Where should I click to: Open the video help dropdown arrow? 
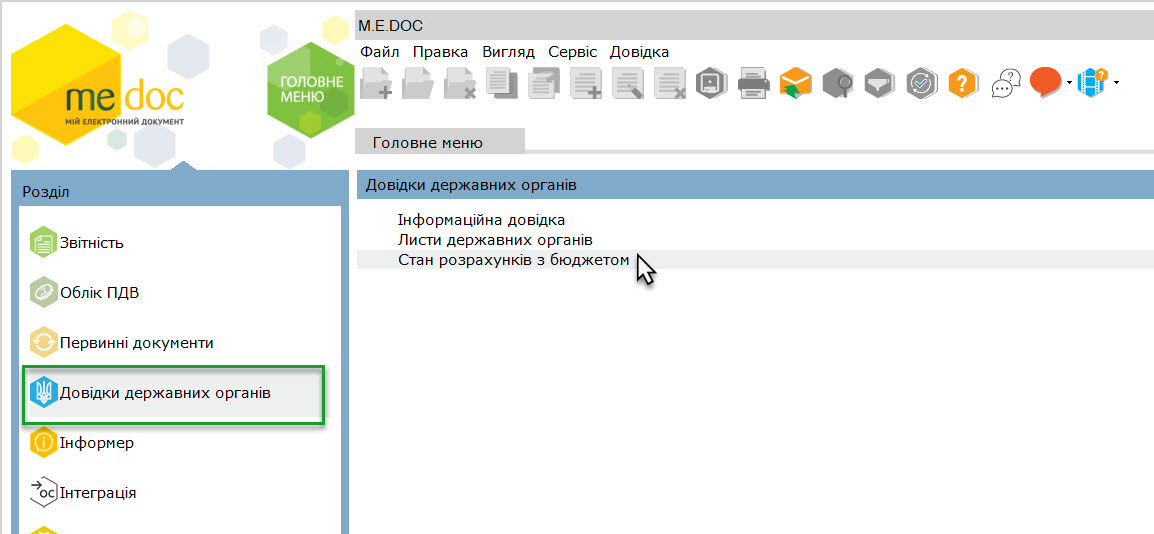tap(1116, 82)
